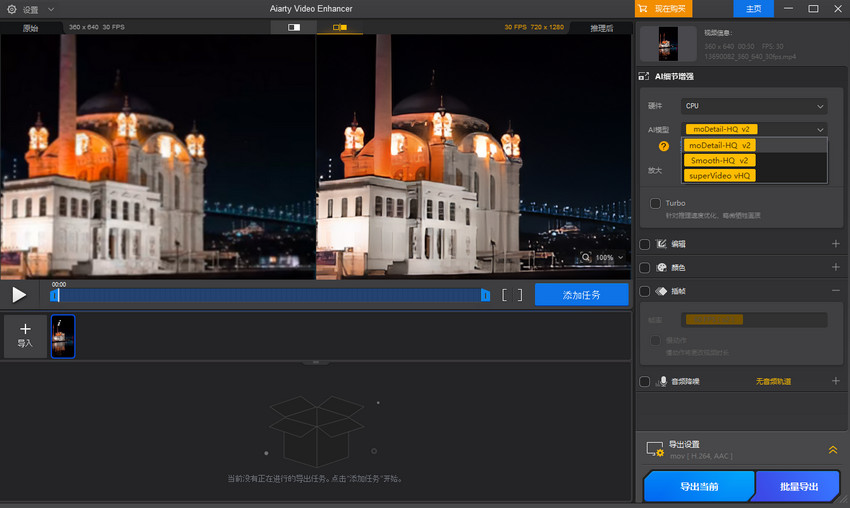
Task: Click the 添加任务 button
Action: [581, 294]
